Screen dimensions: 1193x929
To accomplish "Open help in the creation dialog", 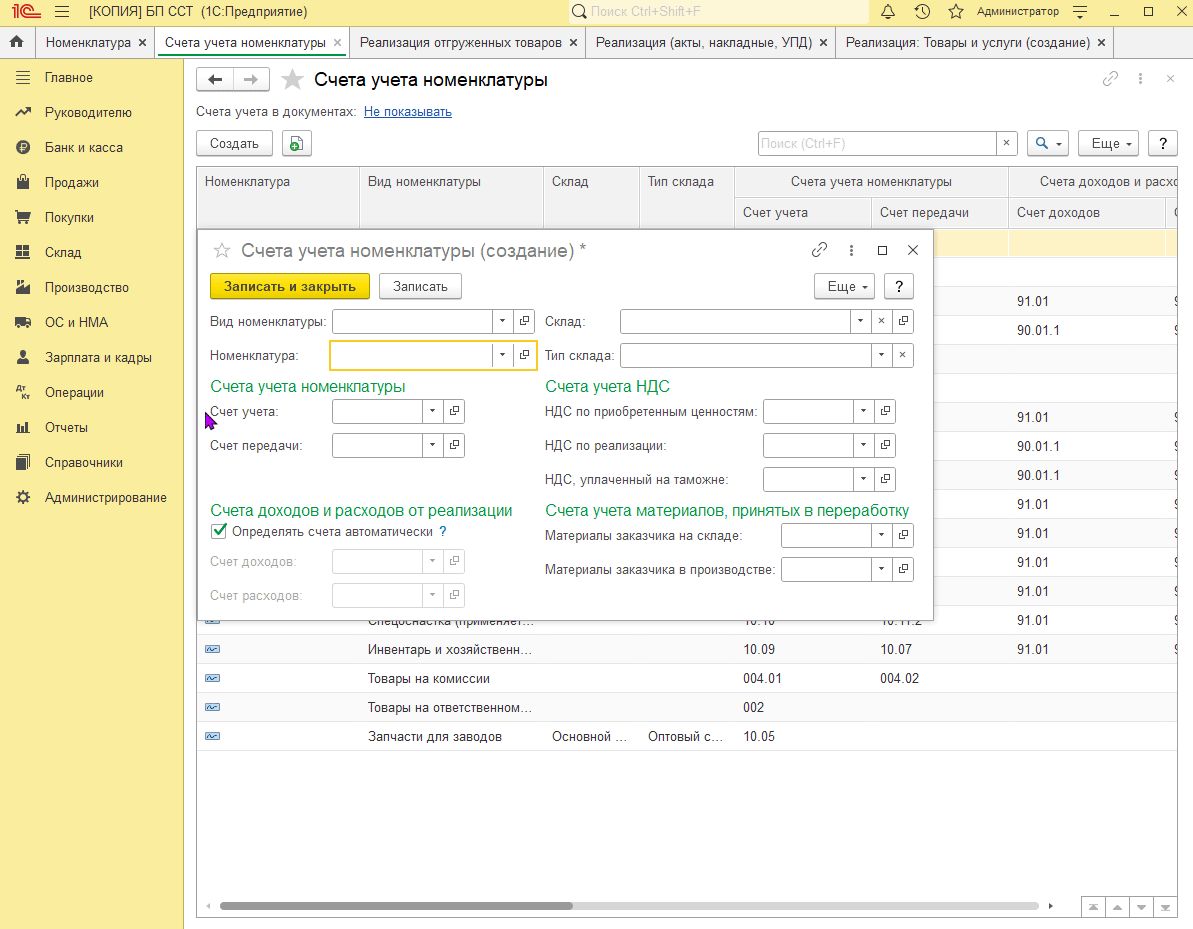I will click(x=899, y=286).
